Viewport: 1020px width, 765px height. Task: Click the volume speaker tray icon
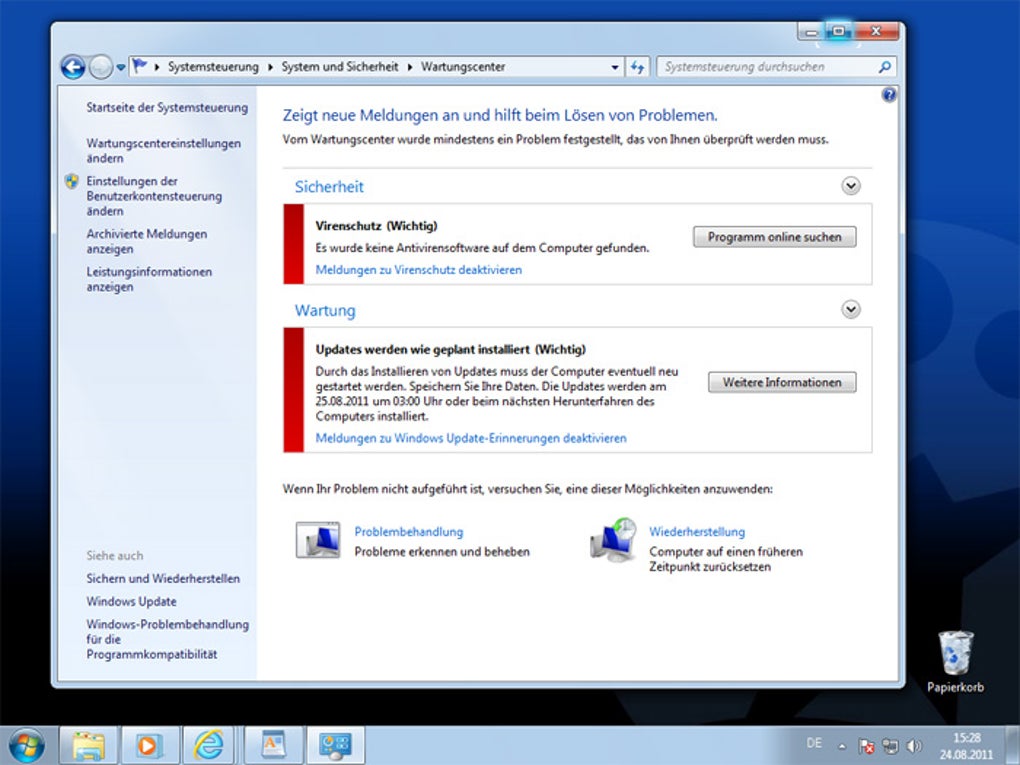pyautogui.click(x=914, y=747)
